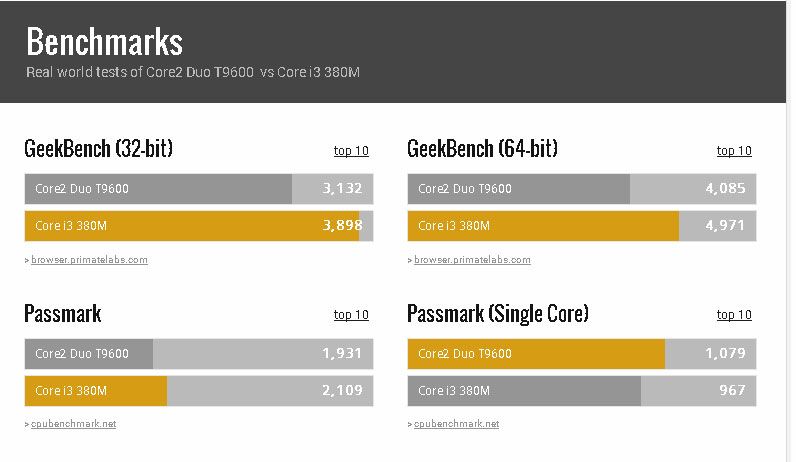Select Core i3 380M single-core bar scoring 967

tap(581, 390)
